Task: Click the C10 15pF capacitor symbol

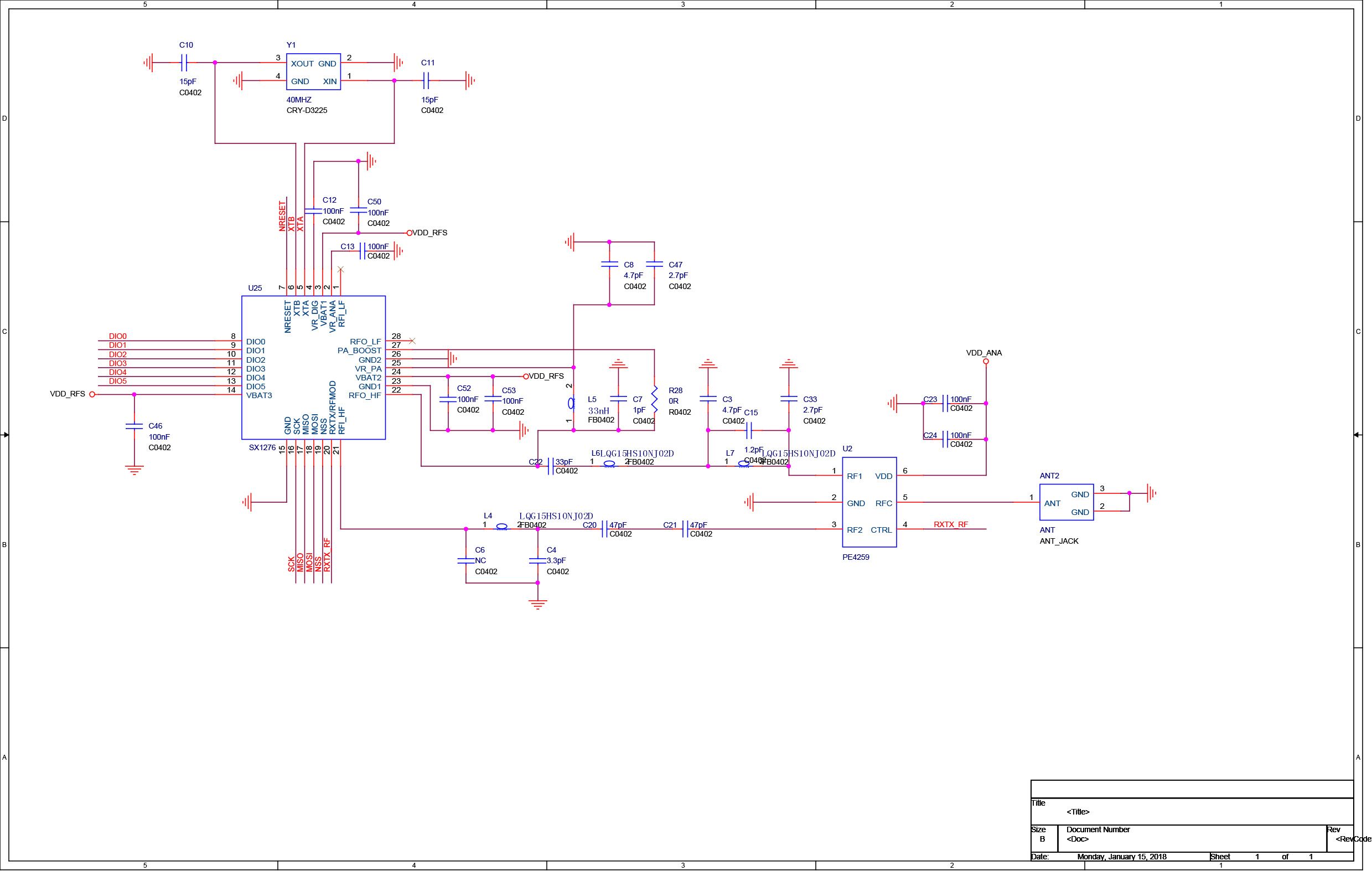Action: [x=184, y=63]
